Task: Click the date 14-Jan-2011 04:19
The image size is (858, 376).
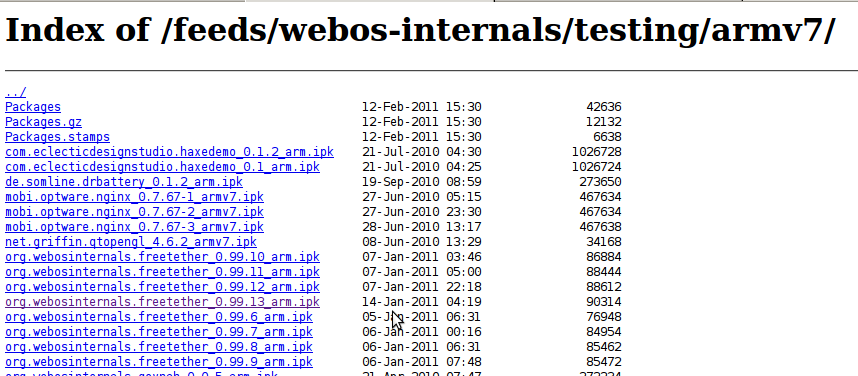Action: click(x=421, y=302)
